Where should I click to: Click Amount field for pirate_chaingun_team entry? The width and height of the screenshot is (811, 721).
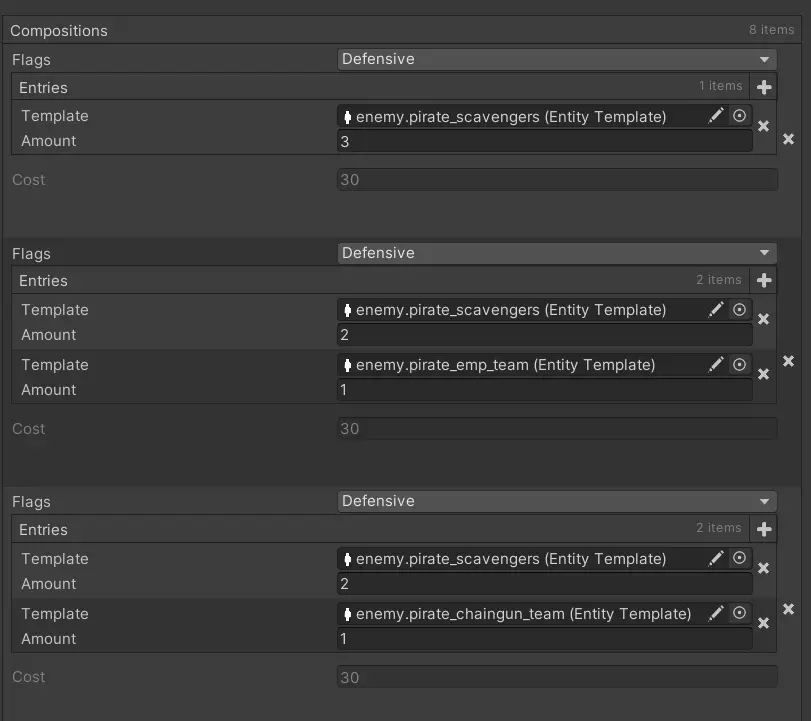click(x=544, y=639)
